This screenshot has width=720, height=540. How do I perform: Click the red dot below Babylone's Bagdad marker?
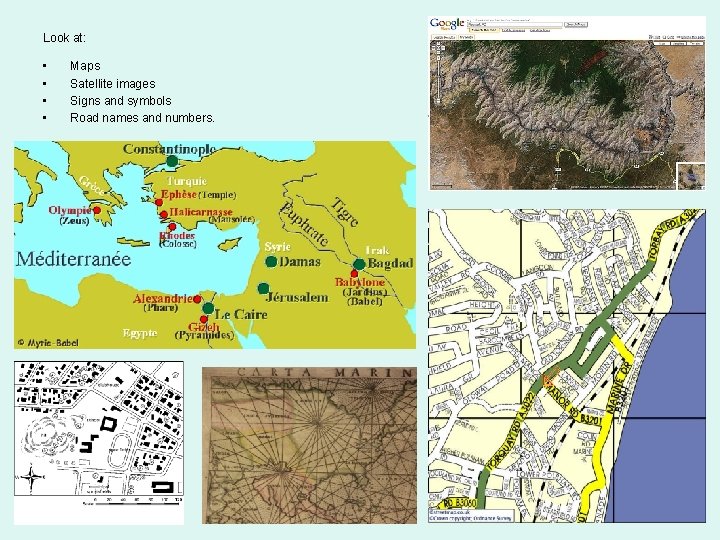tap(354, 274)
